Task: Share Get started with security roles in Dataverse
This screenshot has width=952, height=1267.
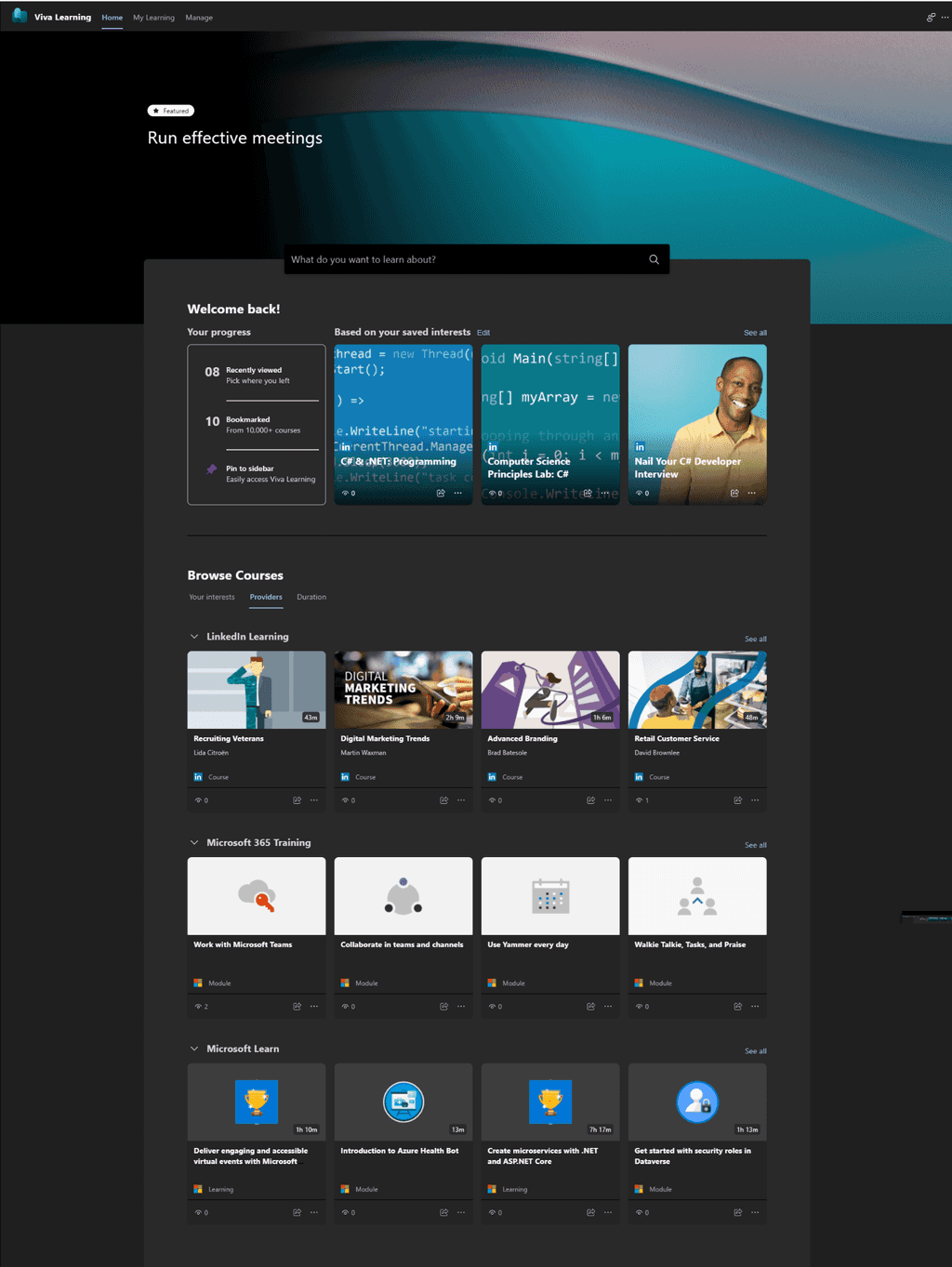Action: [x=738, y=1213]
